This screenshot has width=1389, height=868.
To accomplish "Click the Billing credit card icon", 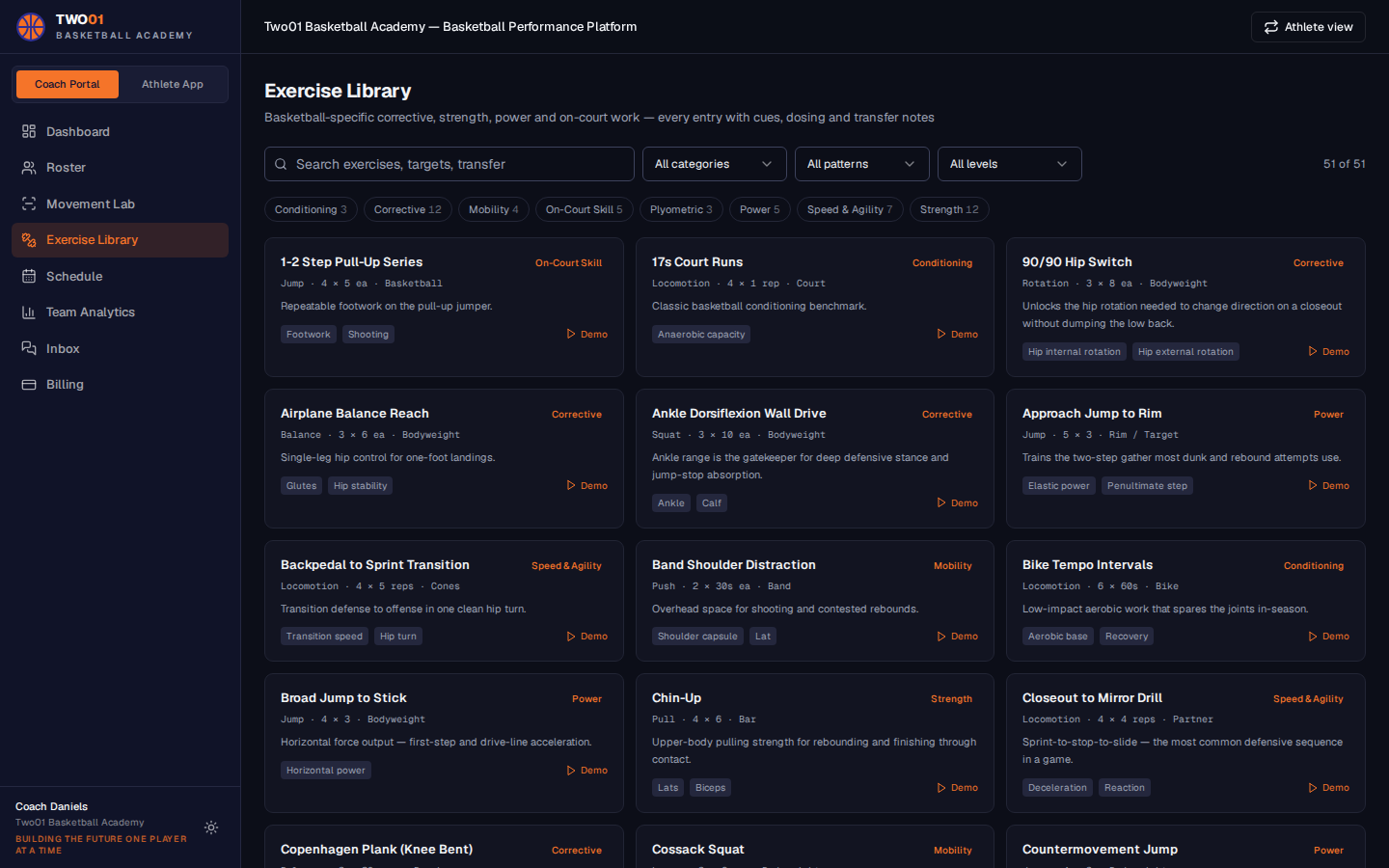I will (29, 385).
